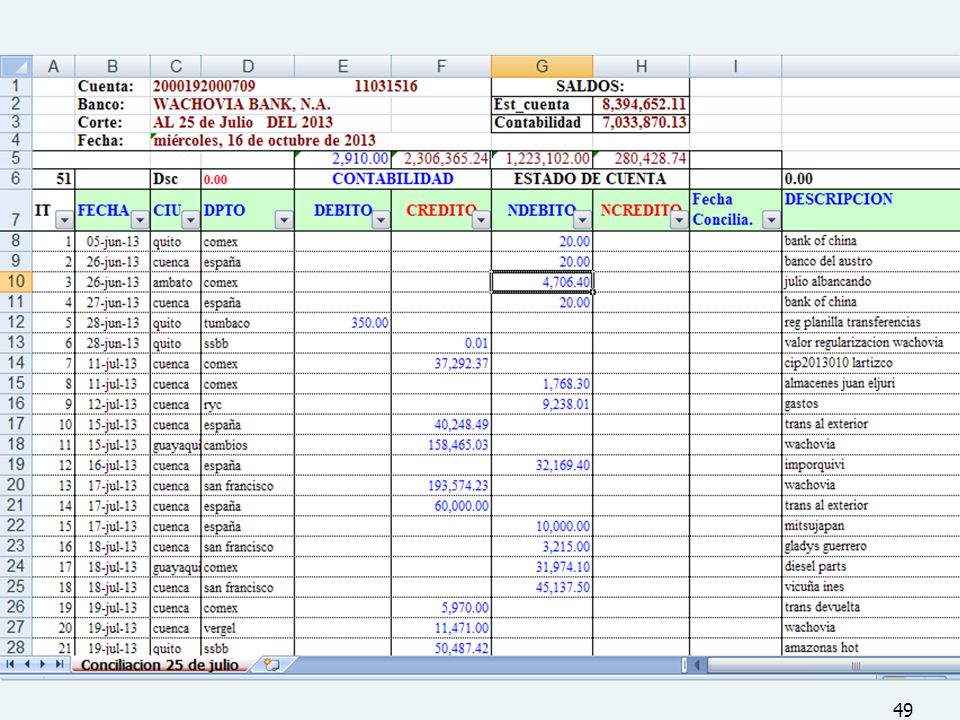Go to last sheet navigation arrow
Viewport: 960px width, 720px height.
[59, 664]
